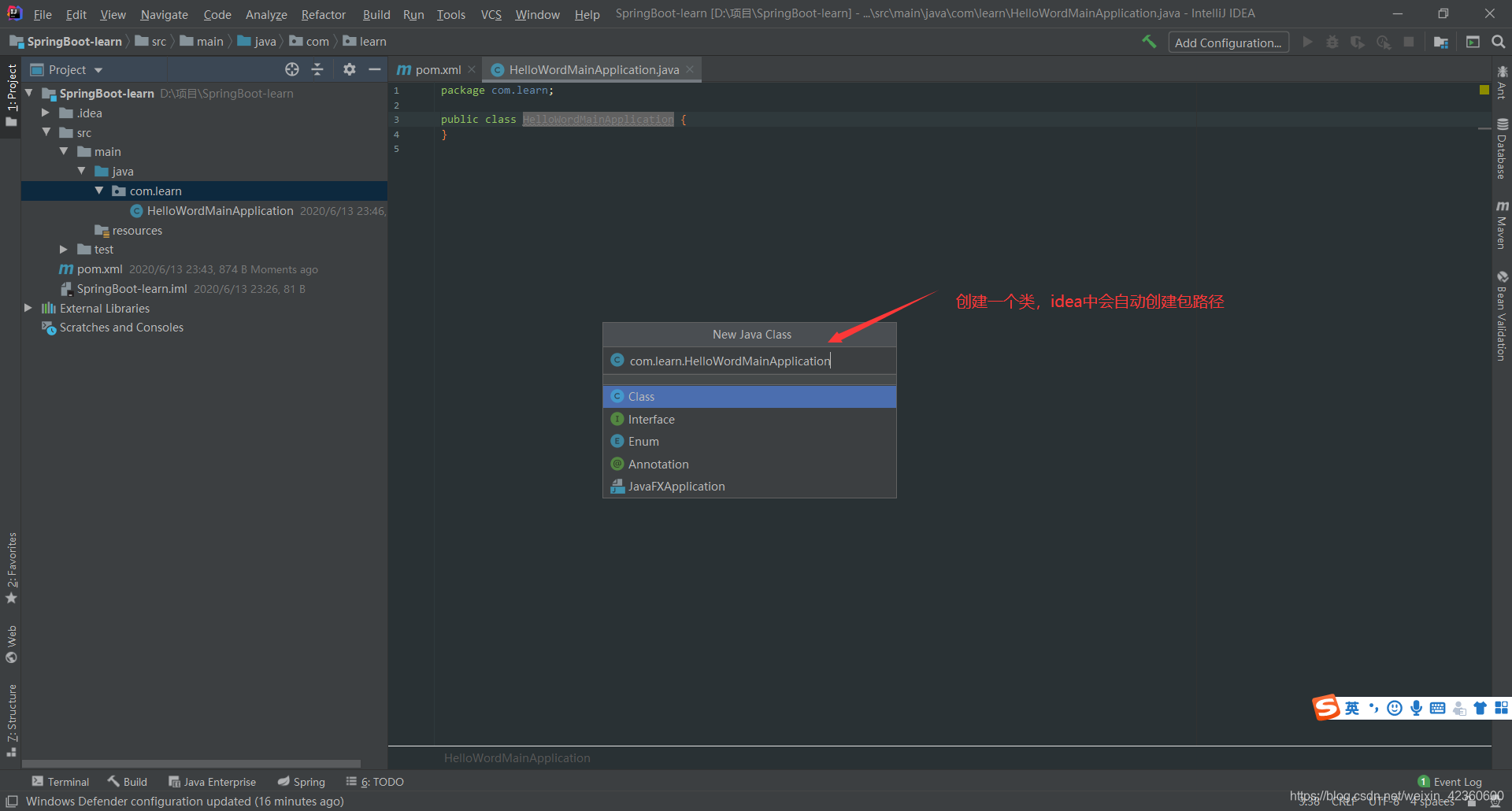The image size is (1512, 811).
Task: Open the Project view dropdown
Action: pos(67,69)
